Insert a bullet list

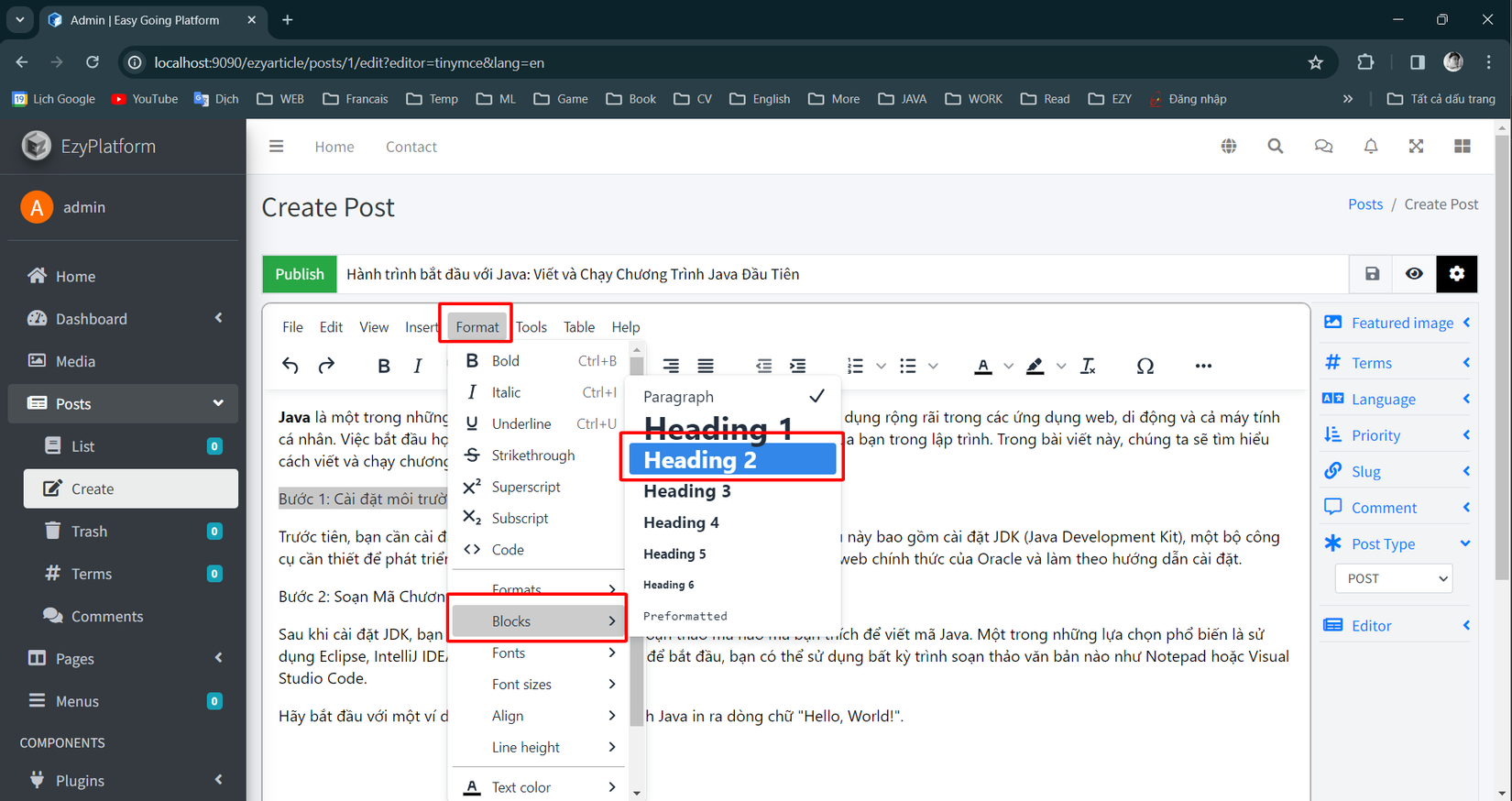click(908, 366)
